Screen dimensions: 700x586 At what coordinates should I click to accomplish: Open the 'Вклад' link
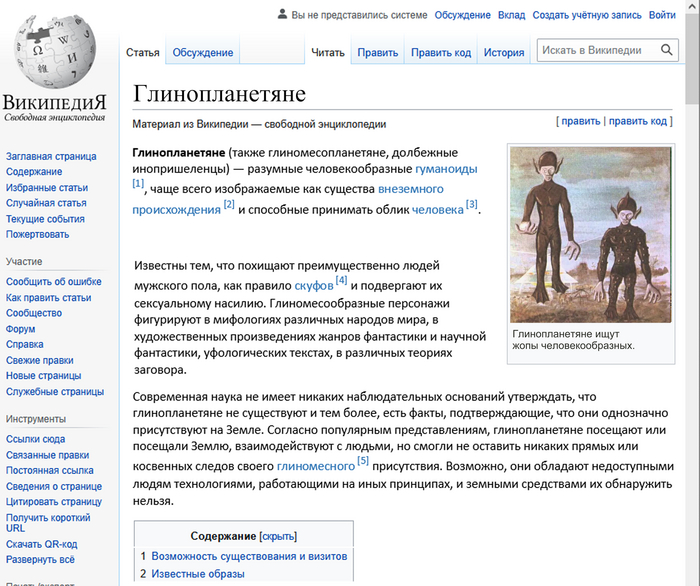[x=512, y=15]
